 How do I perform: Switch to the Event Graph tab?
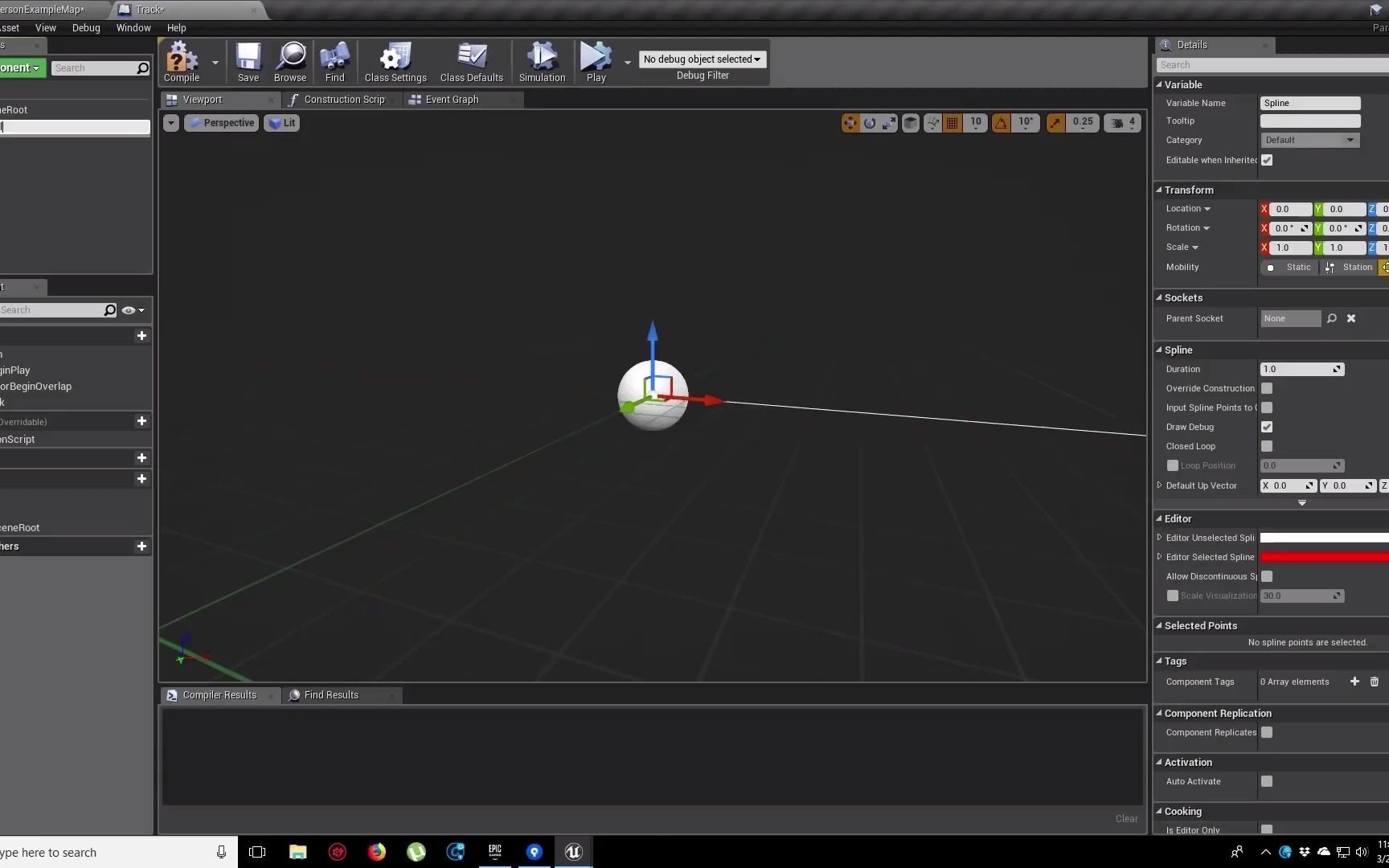(453, 99)
